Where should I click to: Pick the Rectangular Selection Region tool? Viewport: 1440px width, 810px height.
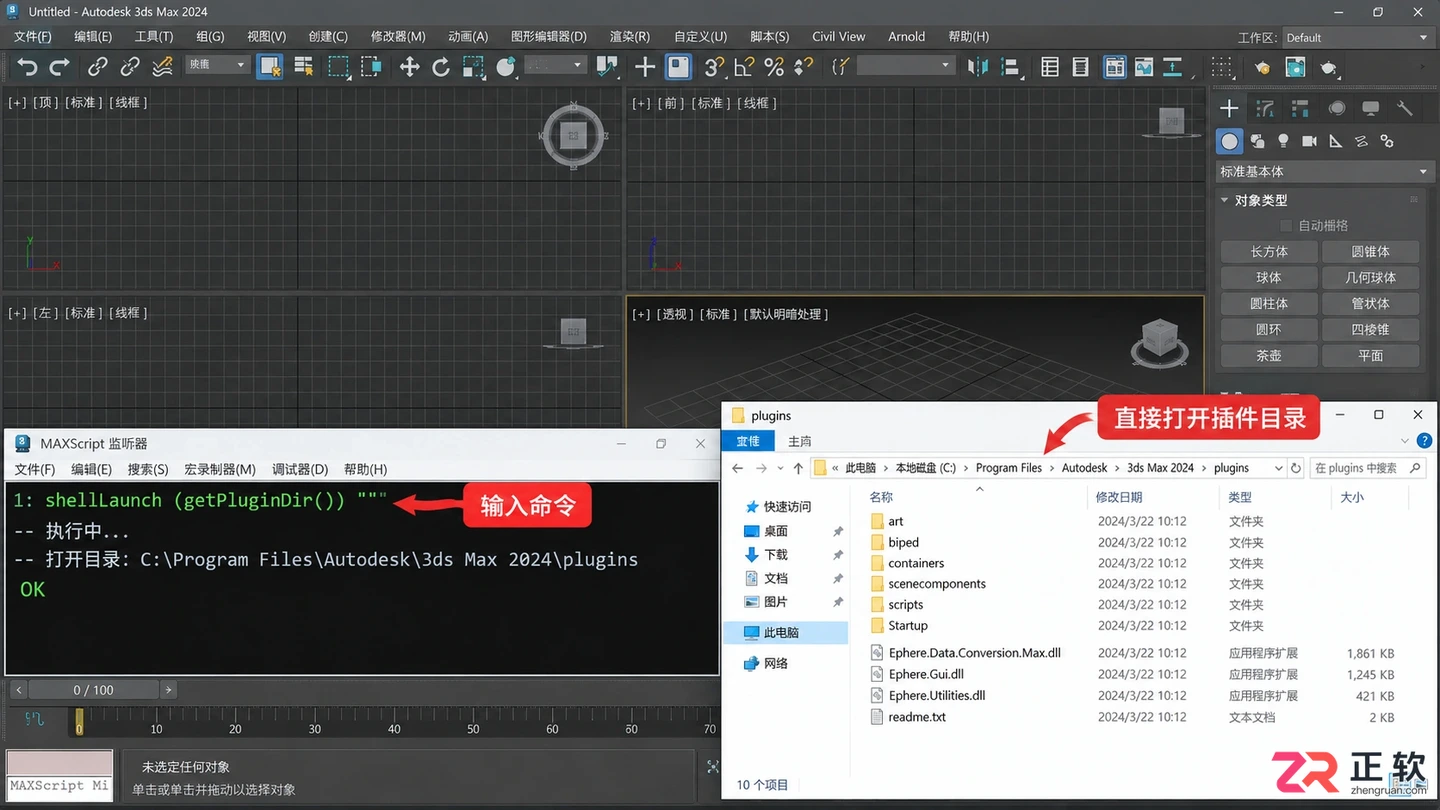coord(339,67)
